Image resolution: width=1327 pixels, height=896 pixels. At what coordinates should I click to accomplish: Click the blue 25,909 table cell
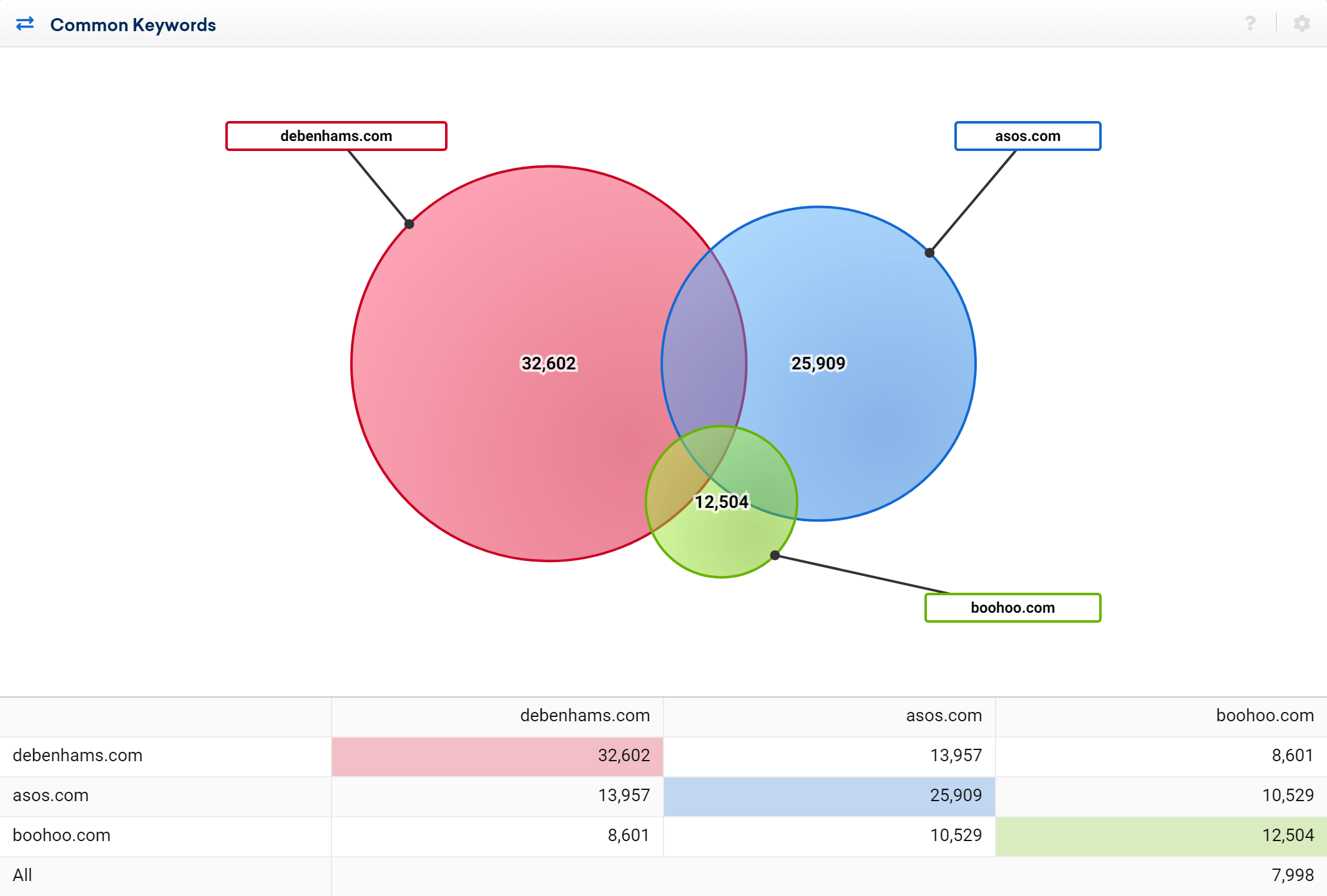[829, 796]
